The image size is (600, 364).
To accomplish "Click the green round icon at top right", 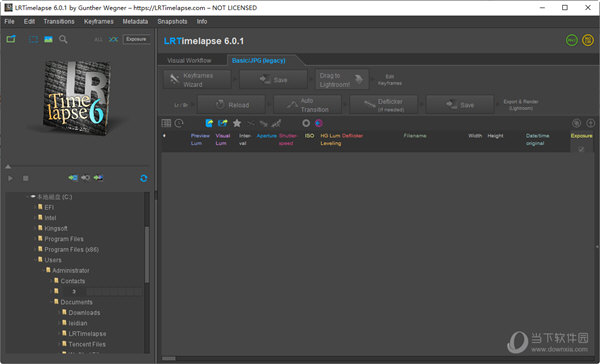I will [572, 40].
